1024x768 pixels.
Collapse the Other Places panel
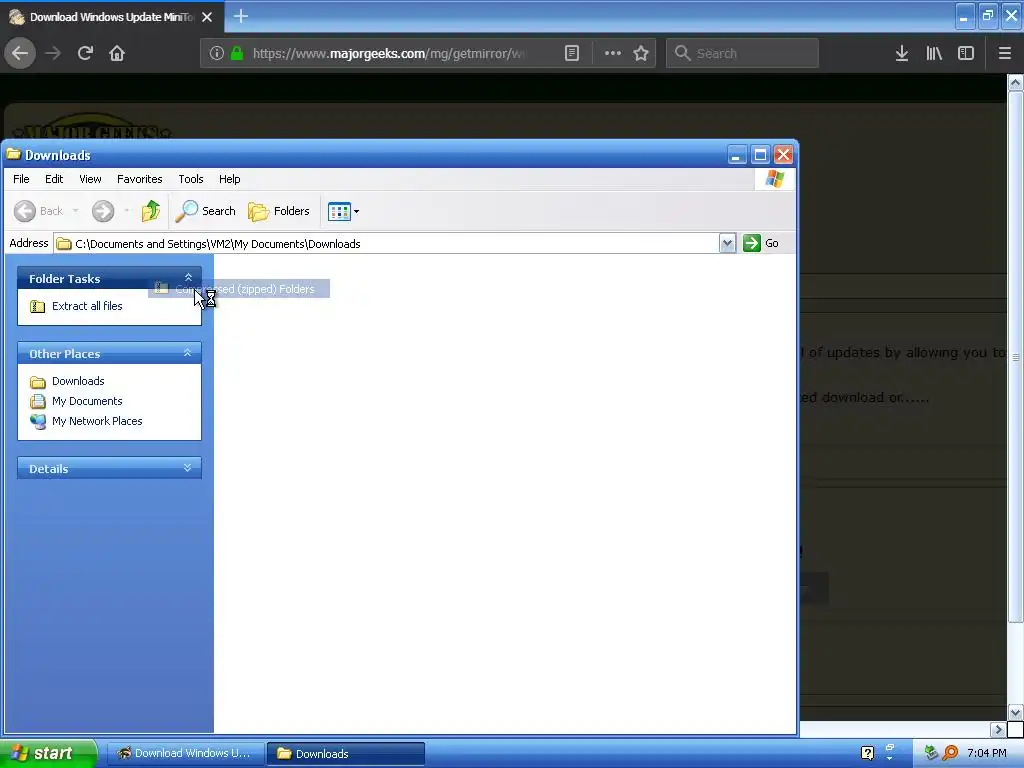tap(188, 353)
